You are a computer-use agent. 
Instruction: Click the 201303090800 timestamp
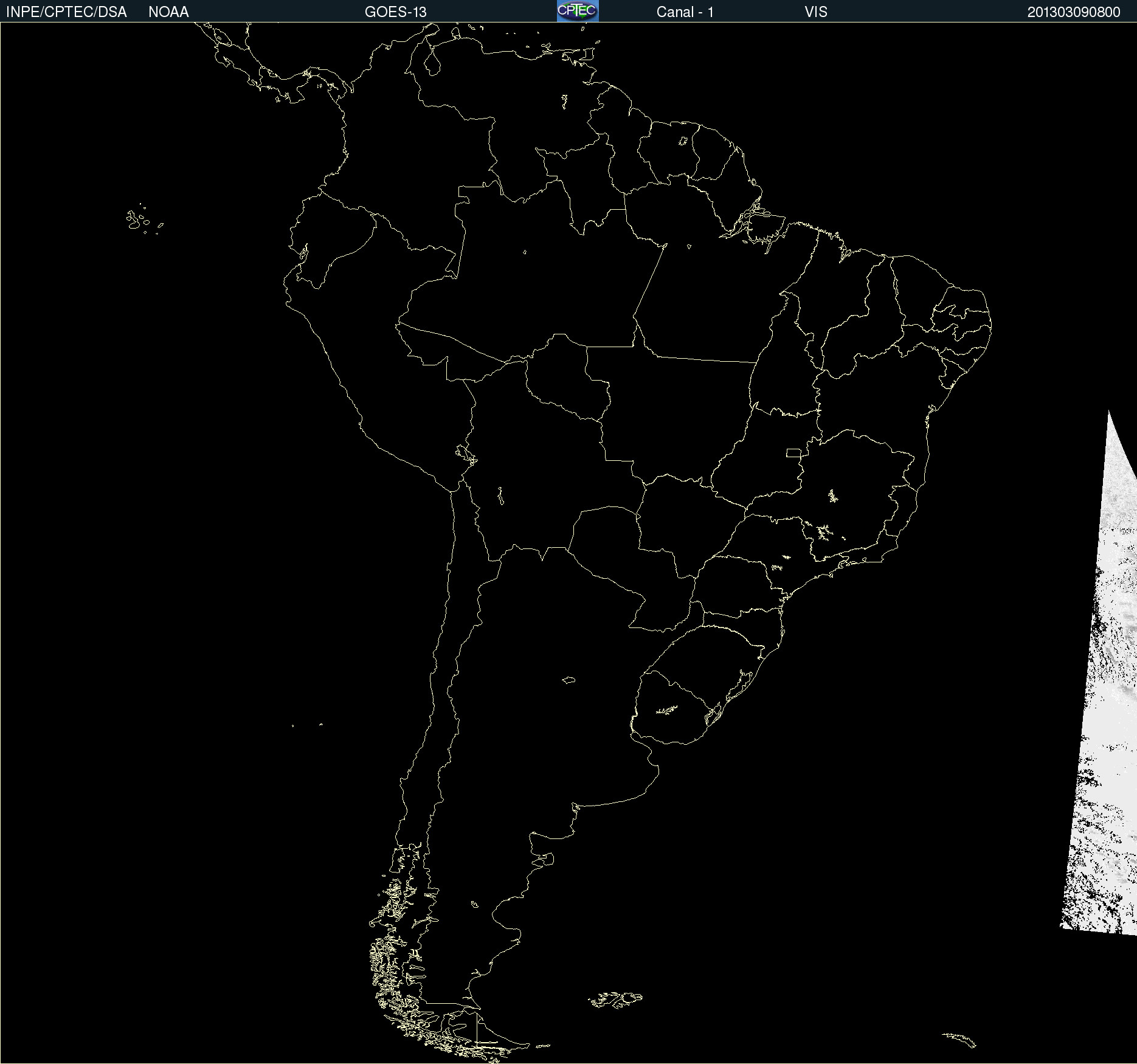click(1073, 12)
